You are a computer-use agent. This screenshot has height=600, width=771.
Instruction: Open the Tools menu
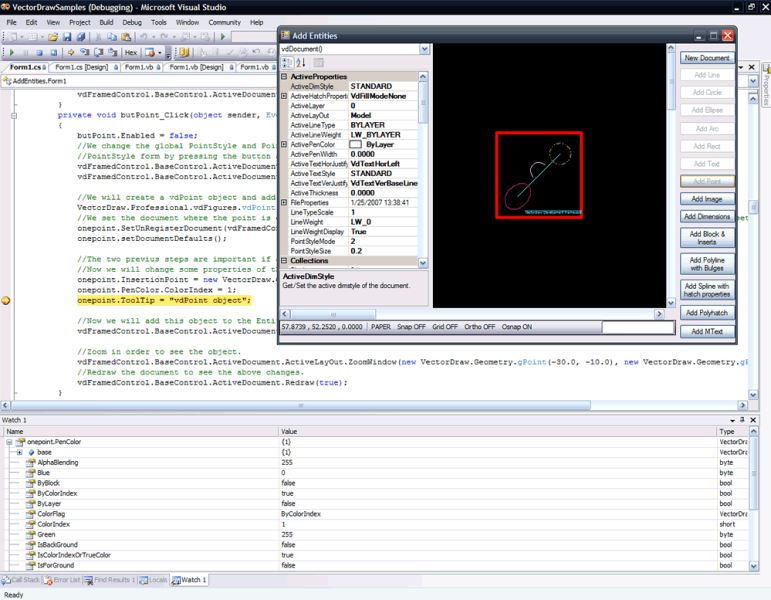(x=159, y=22)
